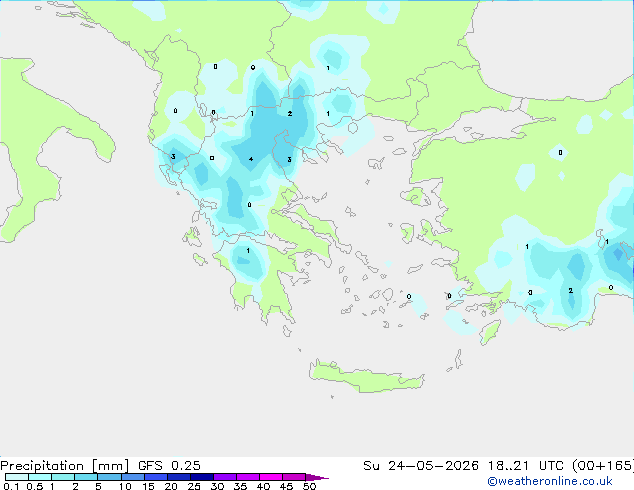This screenshot has height=490, width=634.
Task: Open the weatheronline.co.uk credit link
Action: 550,481
